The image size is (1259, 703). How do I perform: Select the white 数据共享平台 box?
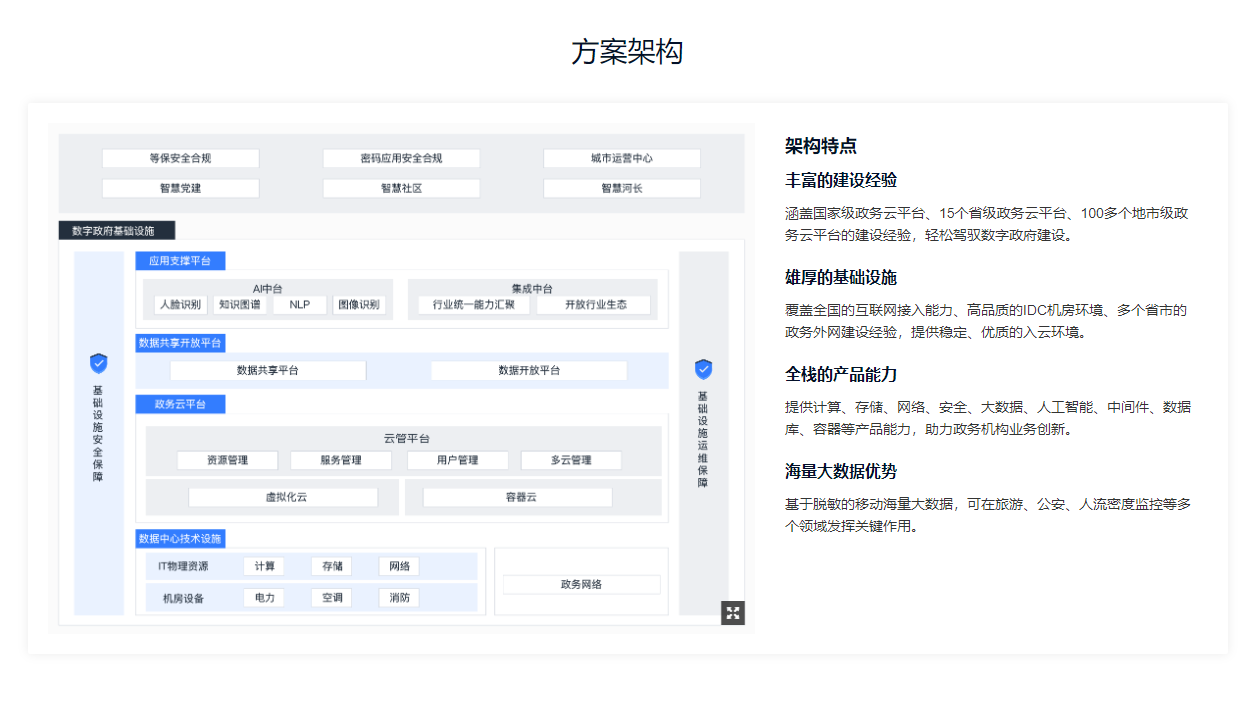click(x=268, y=371)
